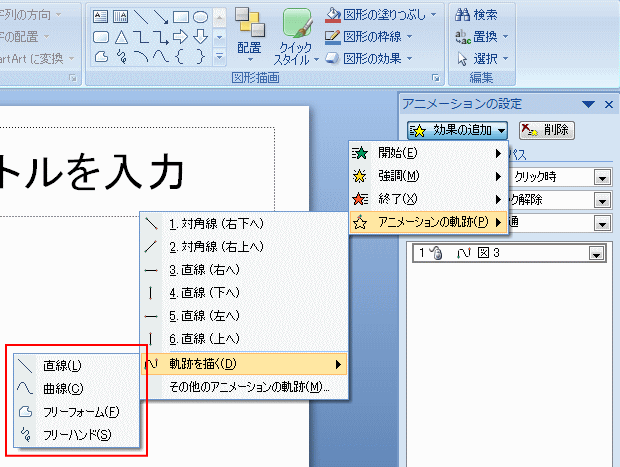Select 直線(L) draw path
The image size is (620, 467).
pyautogui.click(x=76, y=366)
